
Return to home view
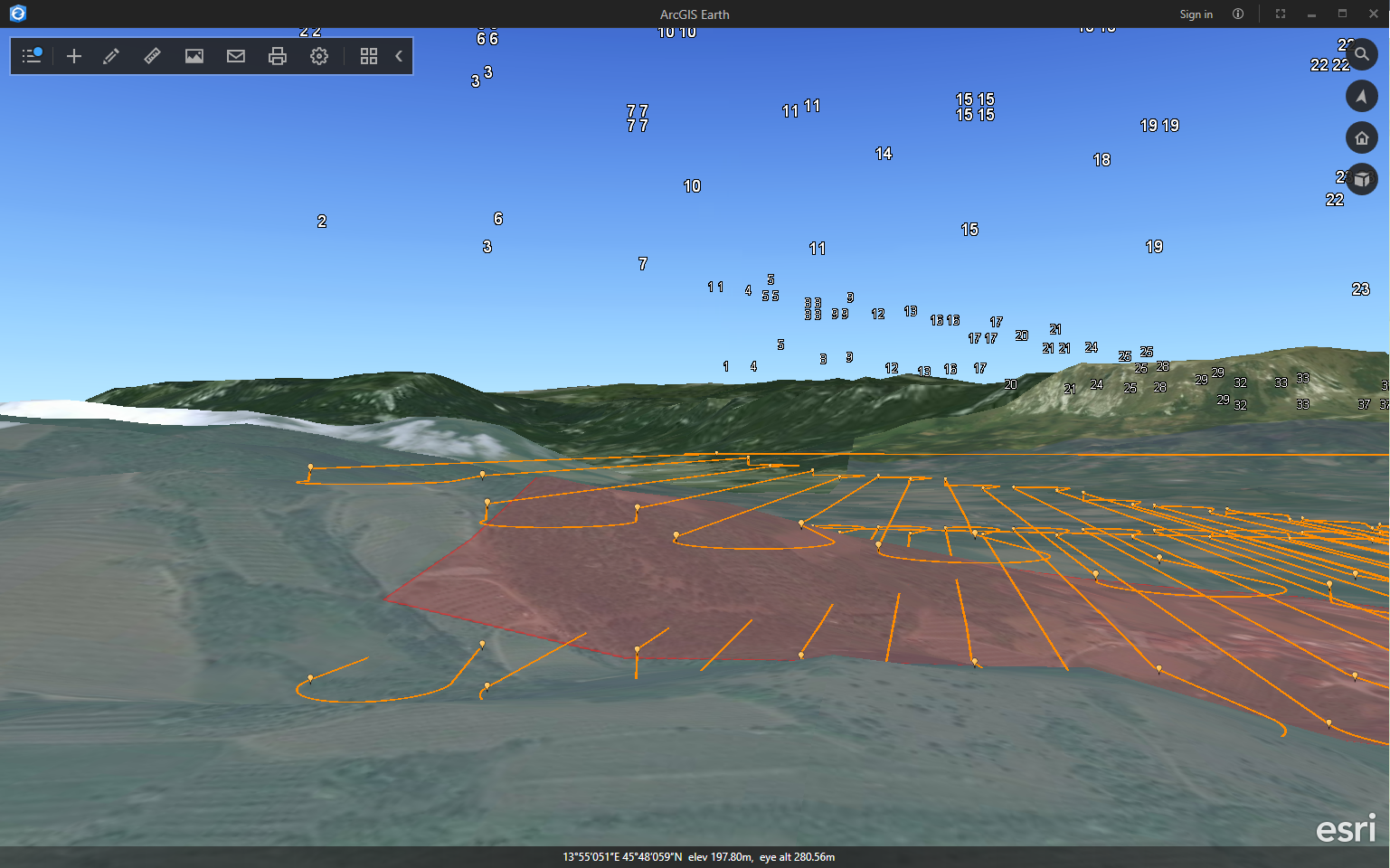[1362, 137]
